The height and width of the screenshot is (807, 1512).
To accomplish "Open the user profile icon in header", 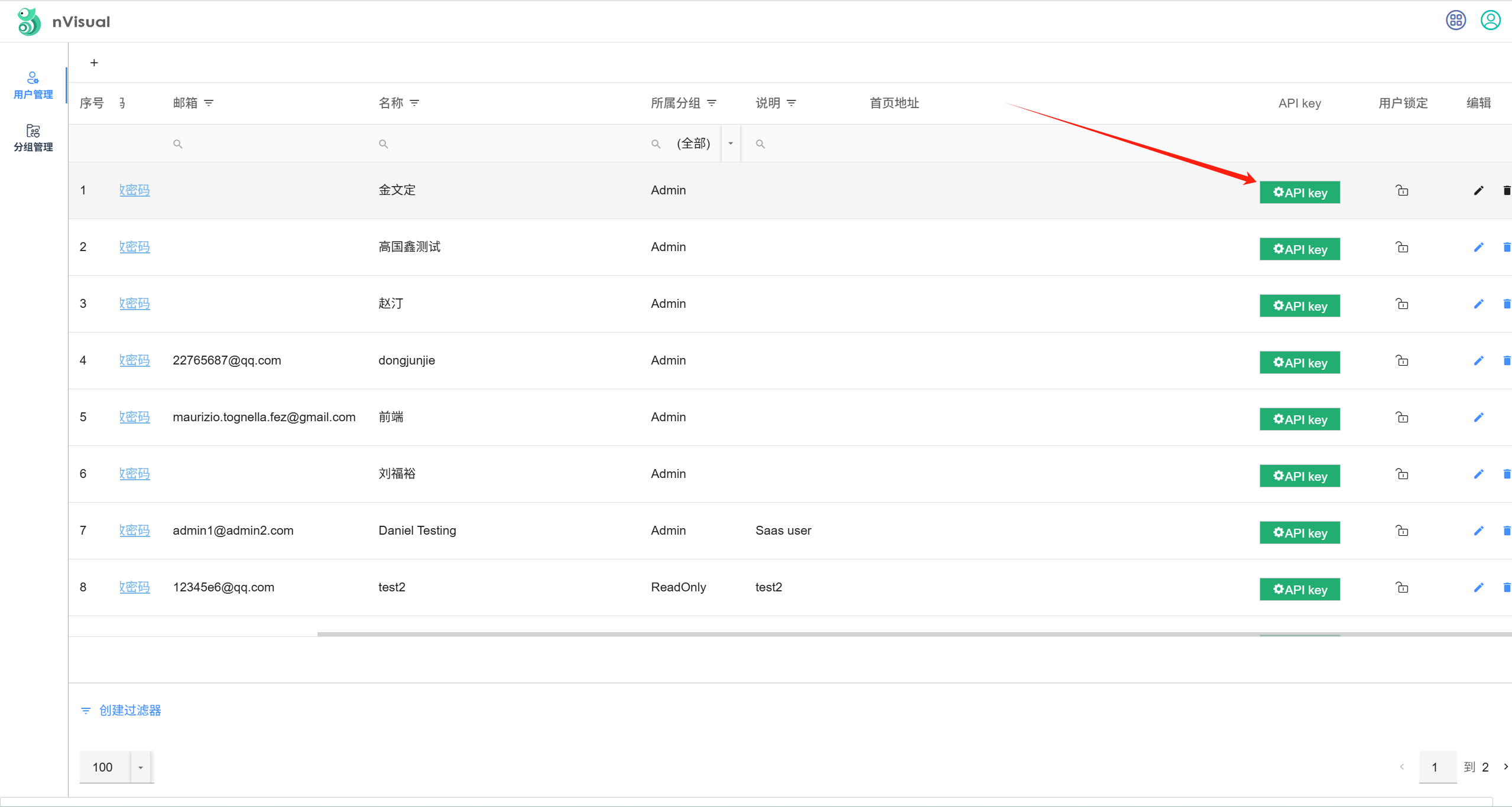I will [1490, 21].
